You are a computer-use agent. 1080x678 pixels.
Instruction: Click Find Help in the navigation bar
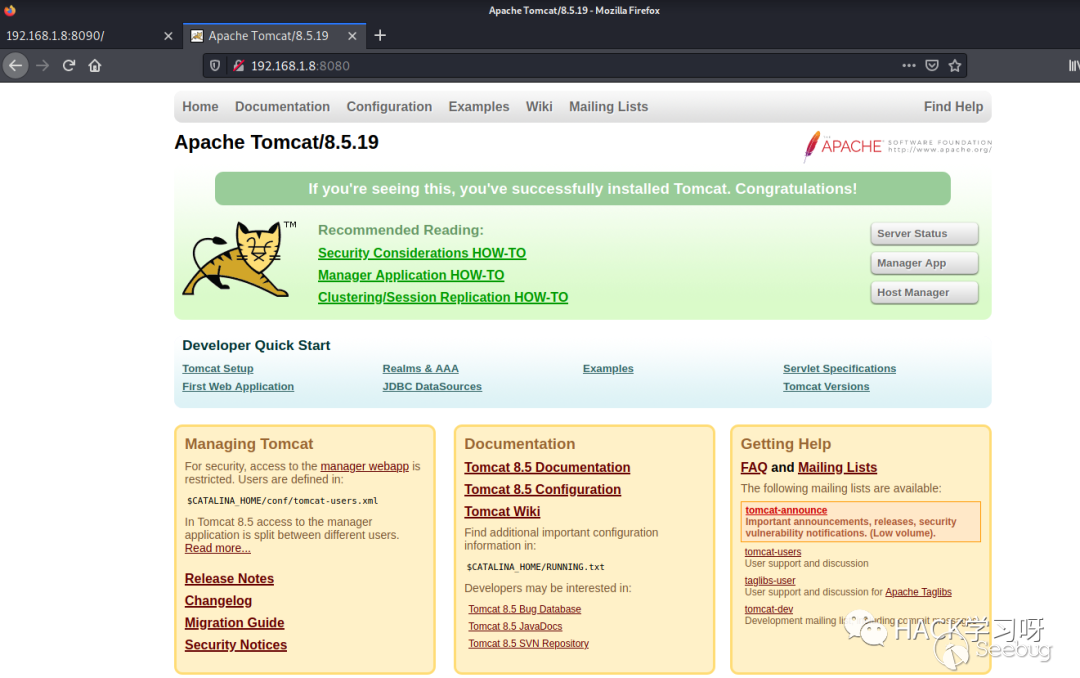[953, 107]
